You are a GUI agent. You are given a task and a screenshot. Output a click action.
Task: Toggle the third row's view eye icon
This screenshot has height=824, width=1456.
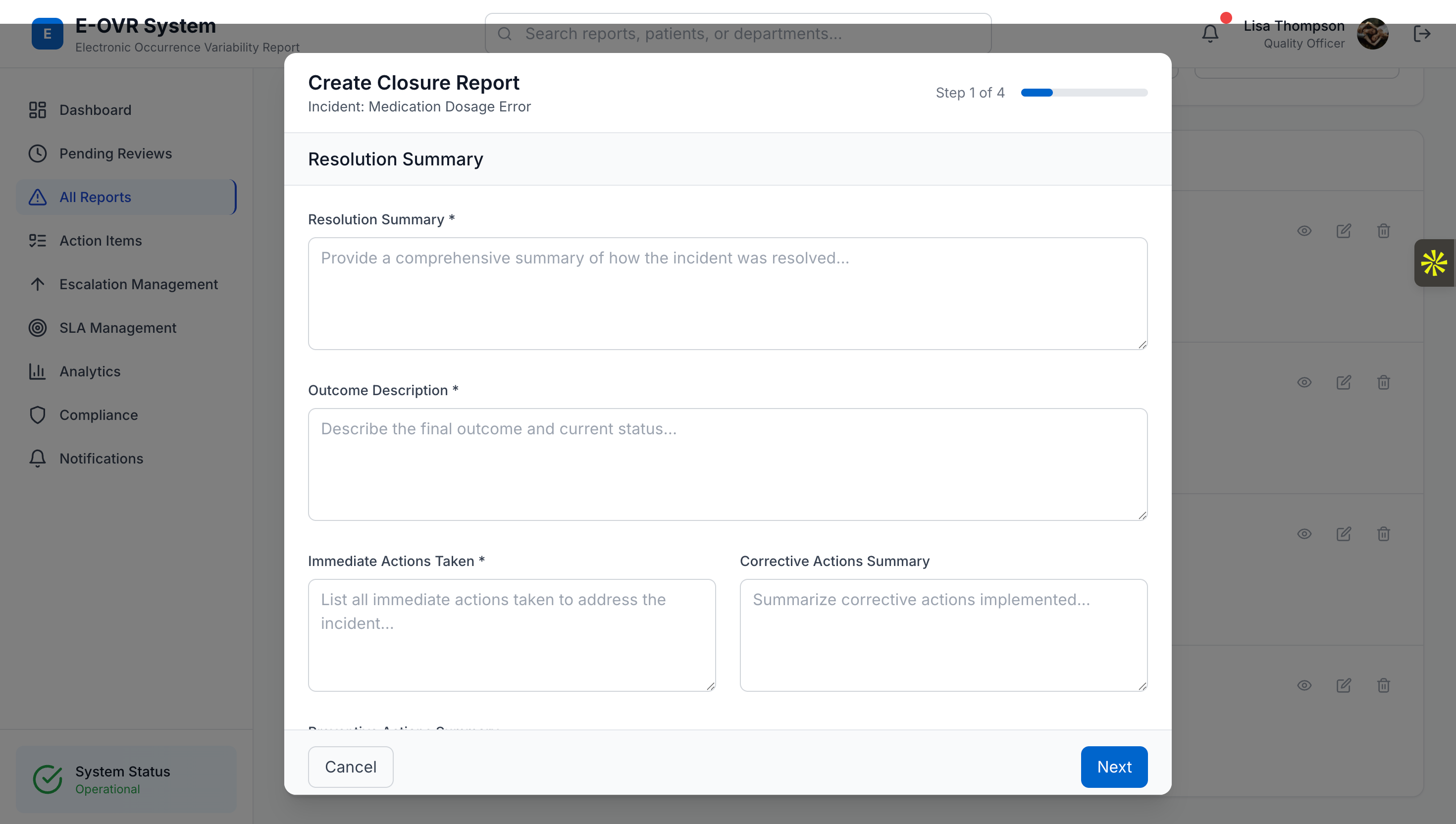(x=1304, y=534)
